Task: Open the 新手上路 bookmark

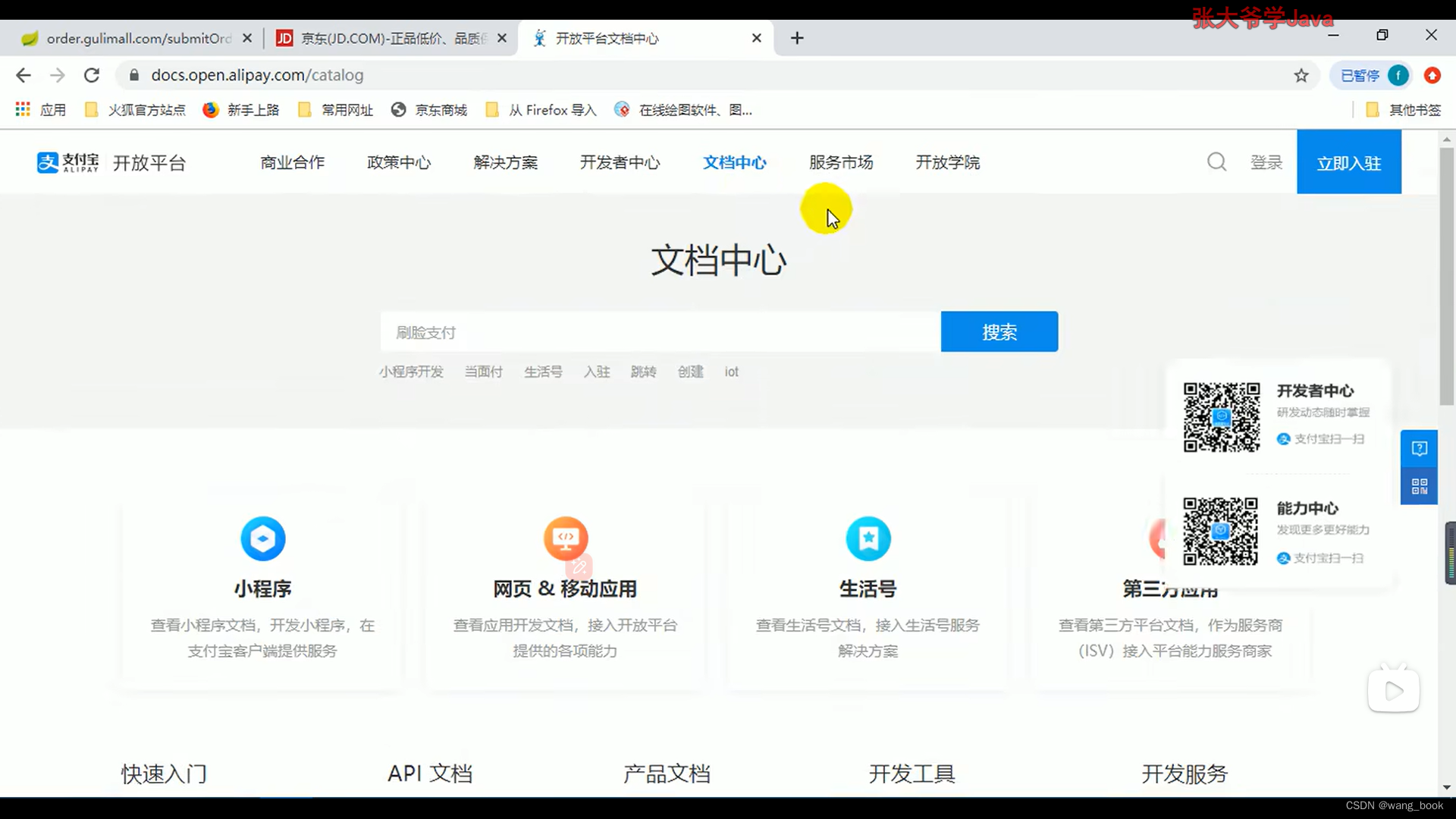Action: click(241, 110)
